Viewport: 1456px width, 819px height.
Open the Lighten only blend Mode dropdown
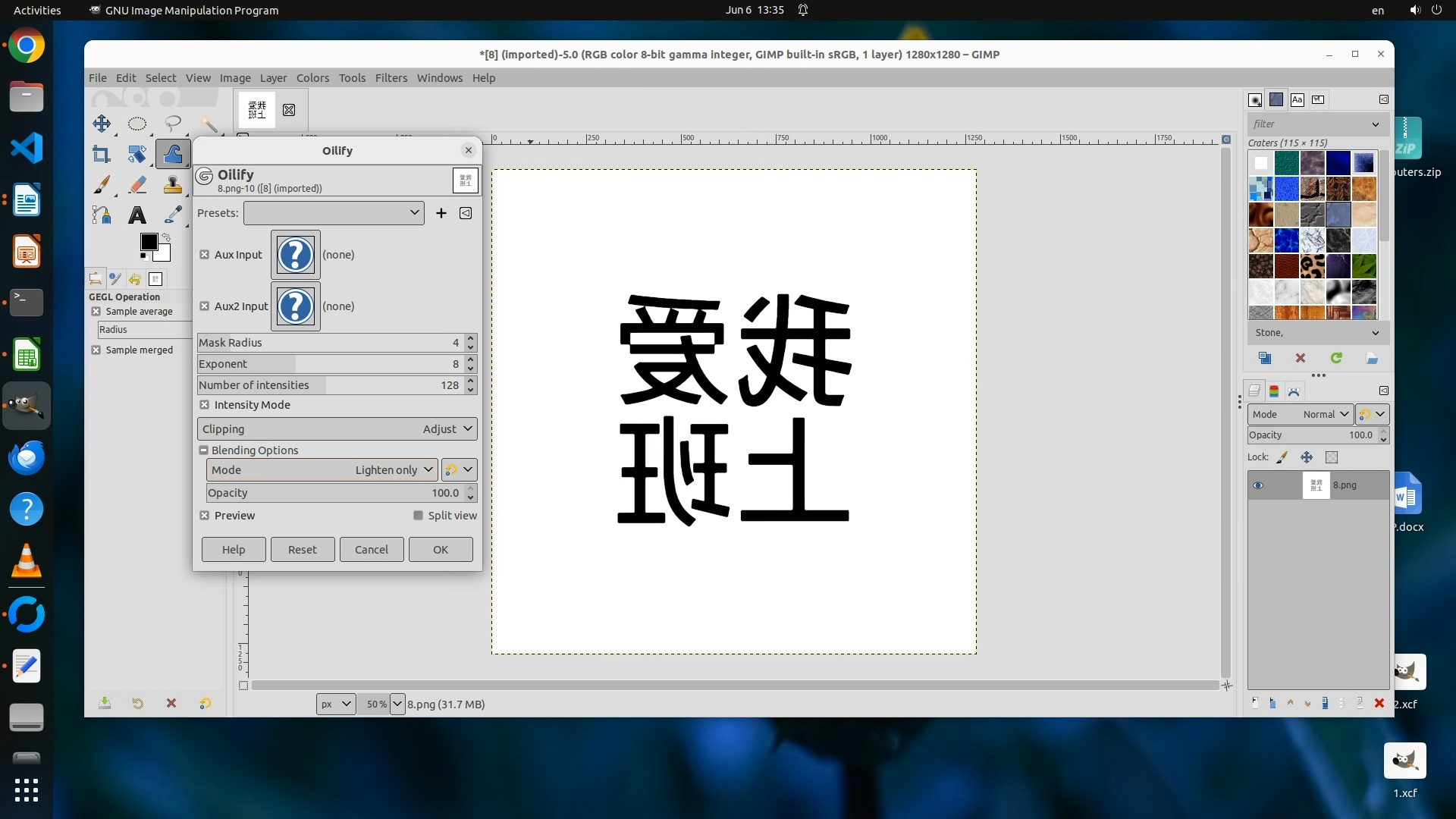(x=322, y=470)
